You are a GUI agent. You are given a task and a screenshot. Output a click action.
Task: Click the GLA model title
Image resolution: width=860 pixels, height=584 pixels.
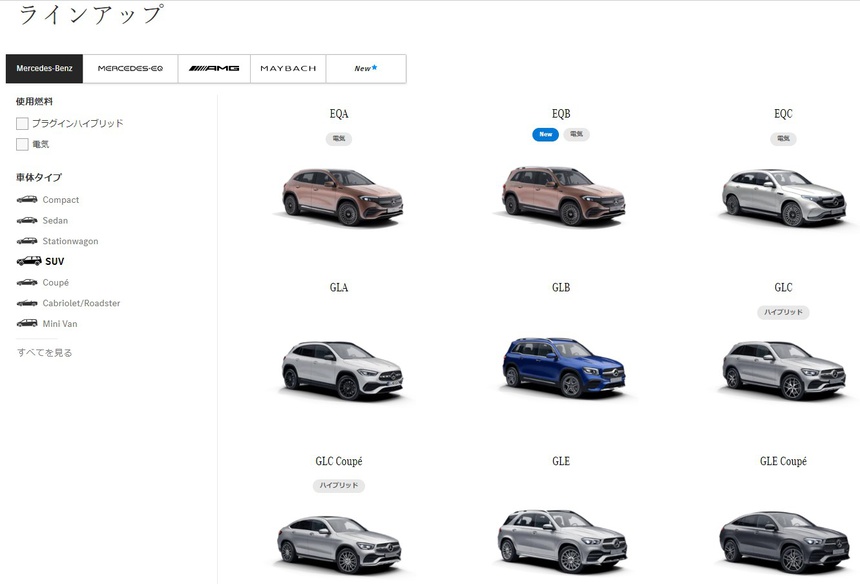point(339,287)
